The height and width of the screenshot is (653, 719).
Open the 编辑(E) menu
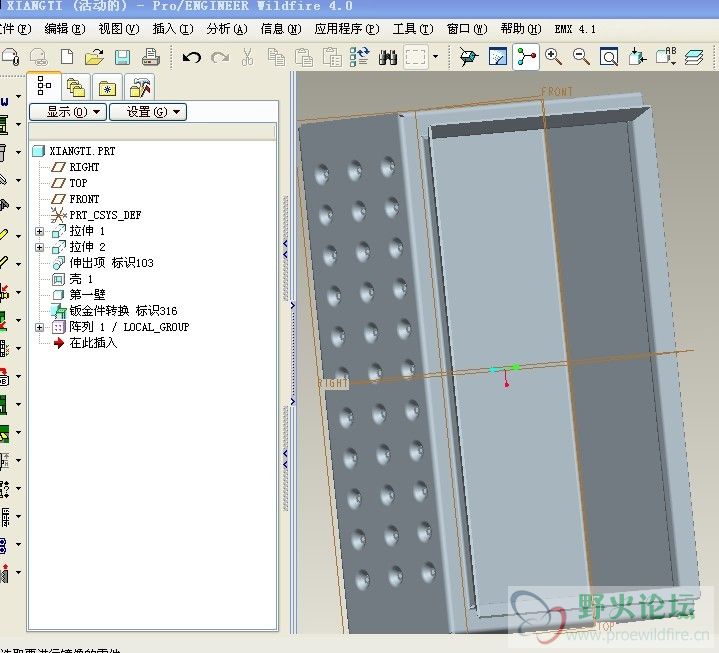pos(65,29)
